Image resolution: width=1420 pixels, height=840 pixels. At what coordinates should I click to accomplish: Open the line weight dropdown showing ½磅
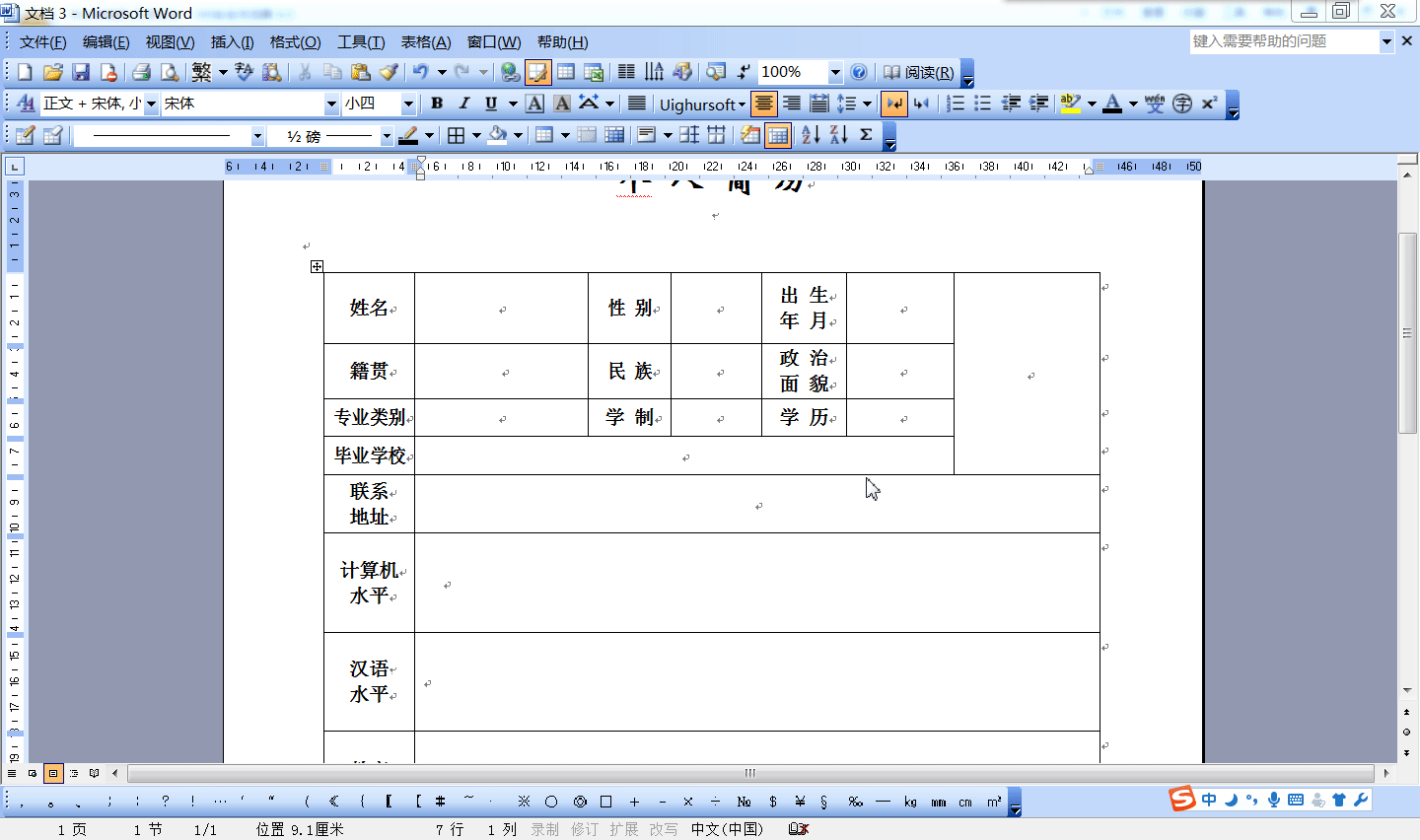386,135
